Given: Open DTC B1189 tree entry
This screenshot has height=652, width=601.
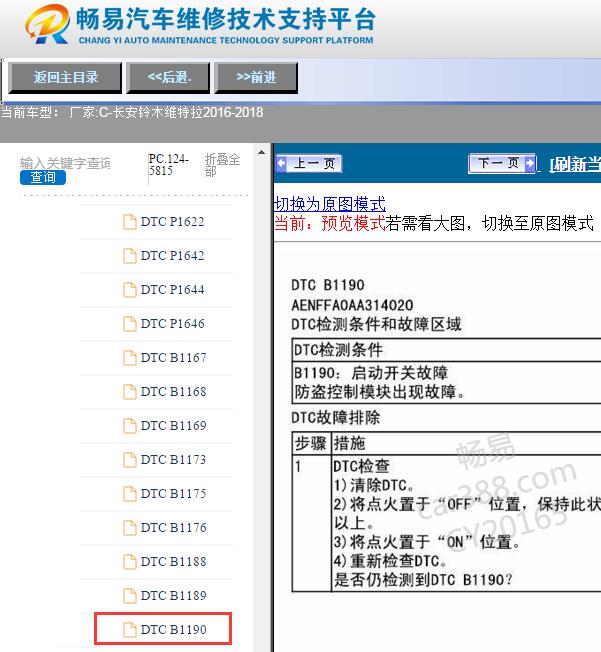Looking at the screenshot, I should [173, 595].
